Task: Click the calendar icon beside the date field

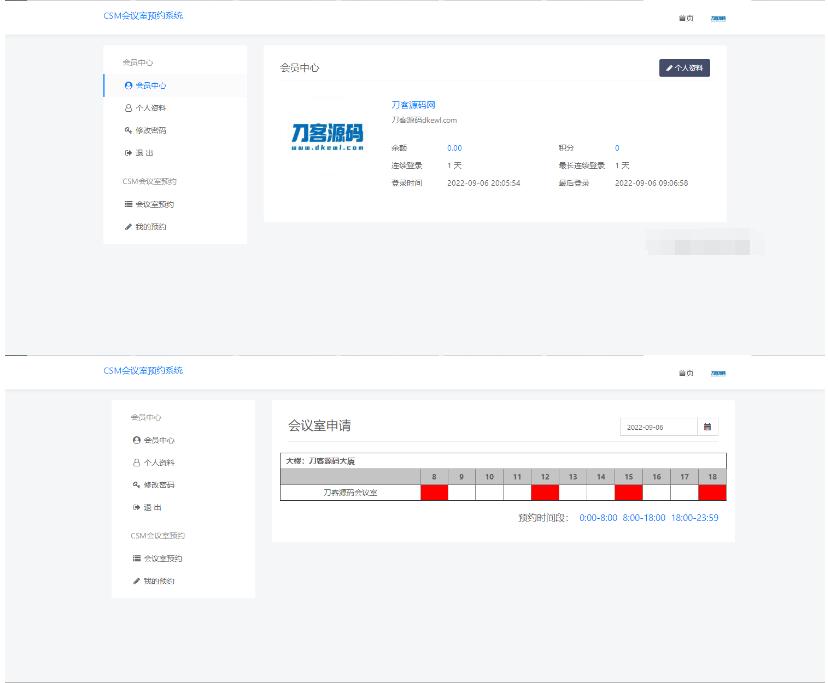Action: (708, 424)
